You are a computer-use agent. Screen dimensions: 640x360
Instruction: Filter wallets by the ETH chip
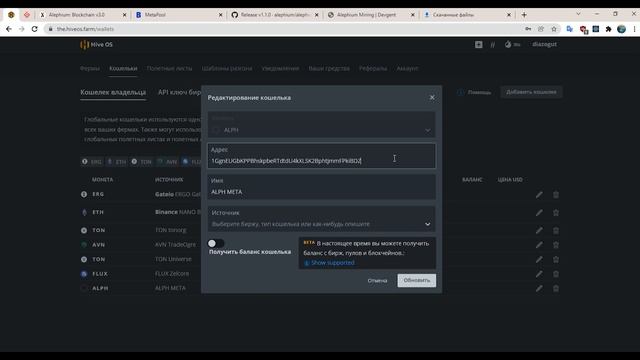(x=117, y=162)
